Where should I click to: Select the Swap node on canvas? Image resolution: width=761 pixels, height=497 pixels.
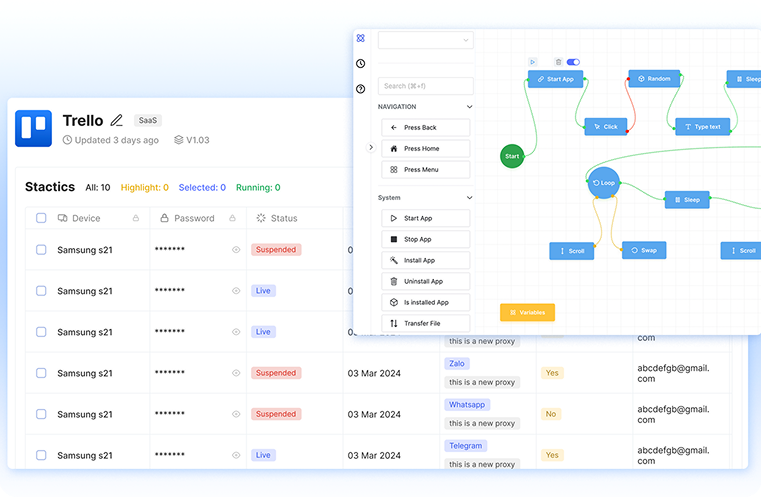644,250
